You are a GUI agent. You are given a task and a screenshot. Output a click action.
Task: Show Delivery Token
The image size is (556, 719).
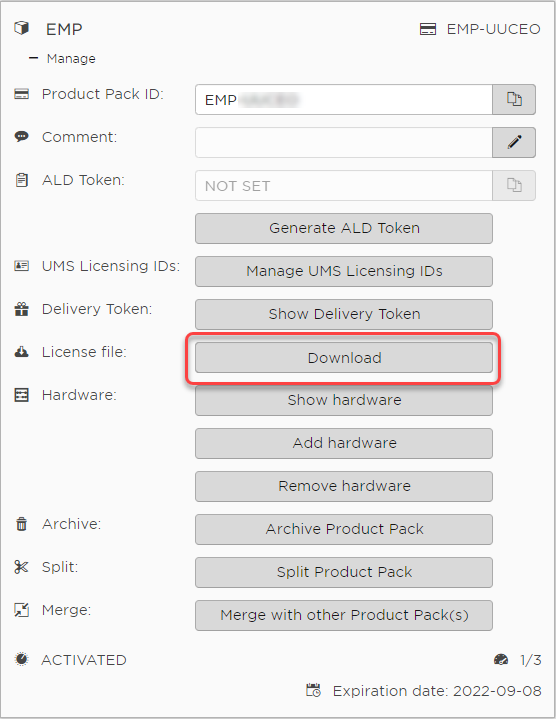[344, 315]
